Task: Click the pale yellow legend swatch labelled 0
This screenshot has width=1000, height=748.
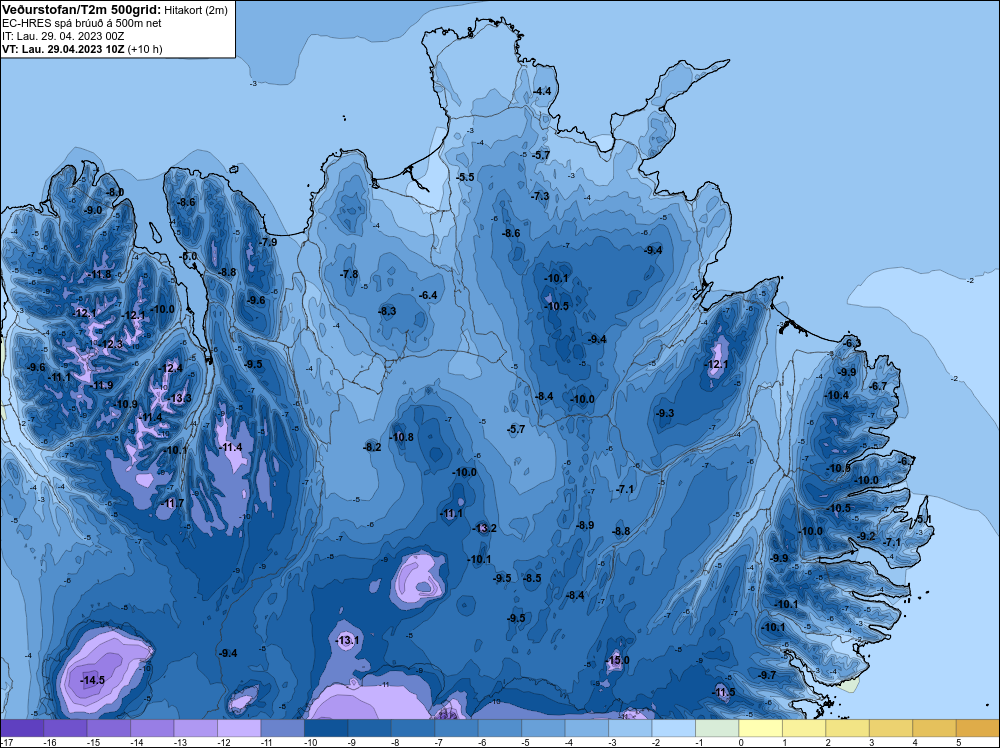Action: 760,728
